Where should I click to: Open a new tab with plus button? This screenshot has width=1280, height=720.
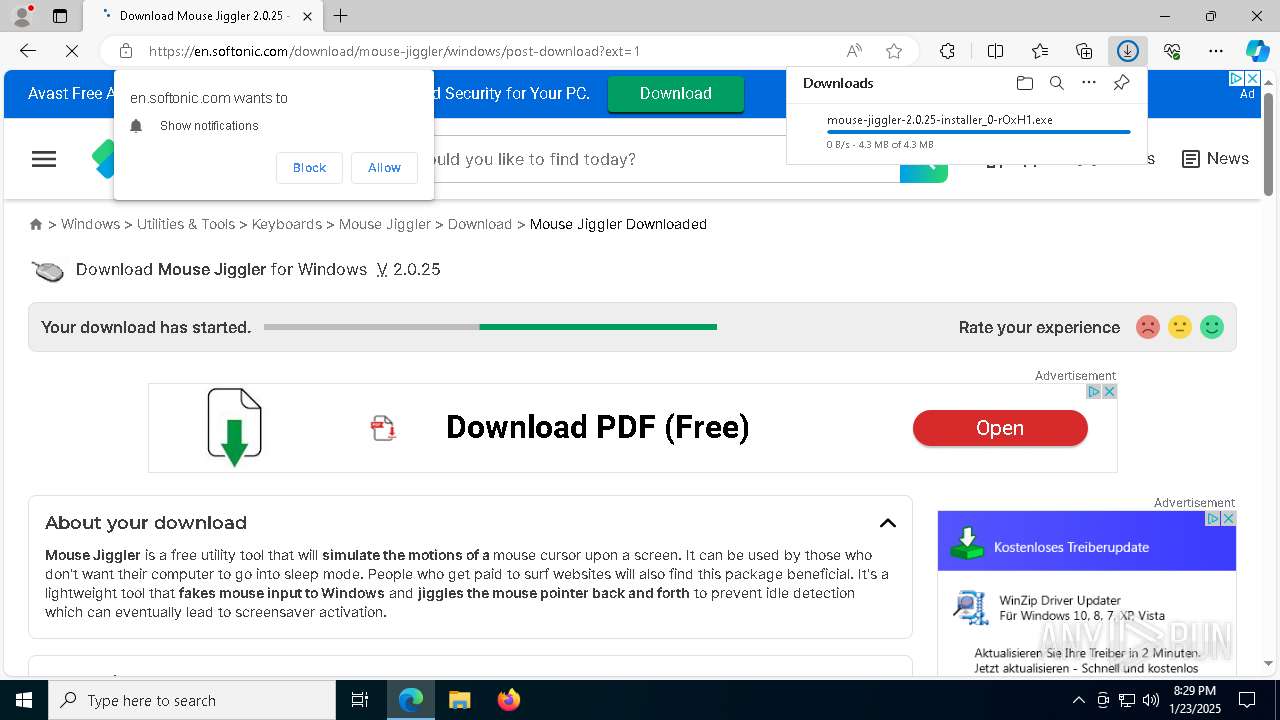point(341,16)
